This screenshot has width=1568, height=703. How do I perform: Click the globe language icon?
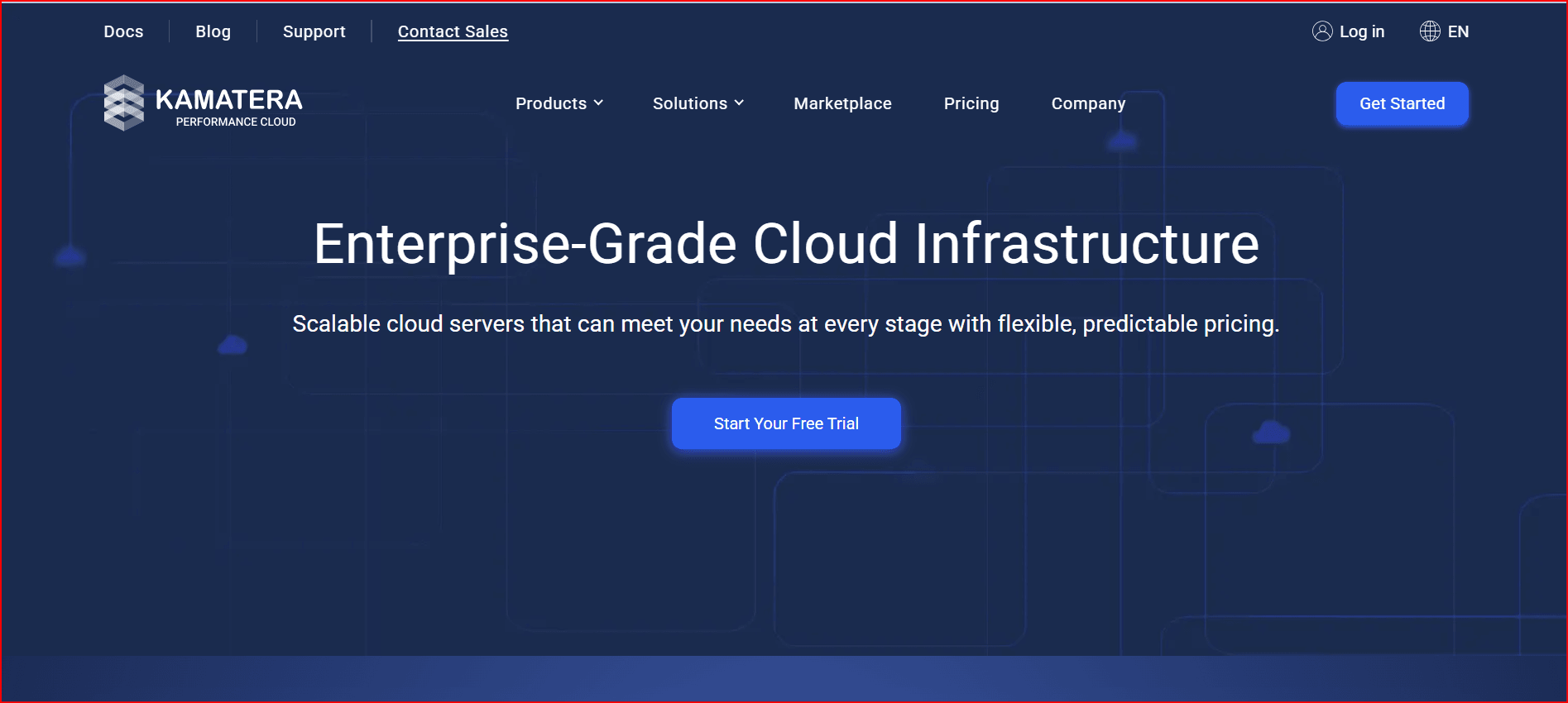point(1430,31)
